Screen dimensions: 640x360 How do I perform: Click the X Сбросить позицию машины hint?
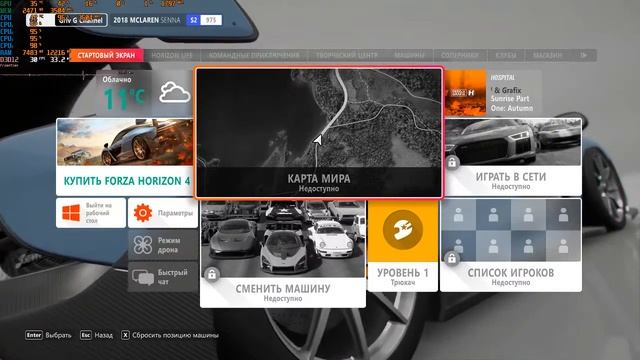(170, 335)
